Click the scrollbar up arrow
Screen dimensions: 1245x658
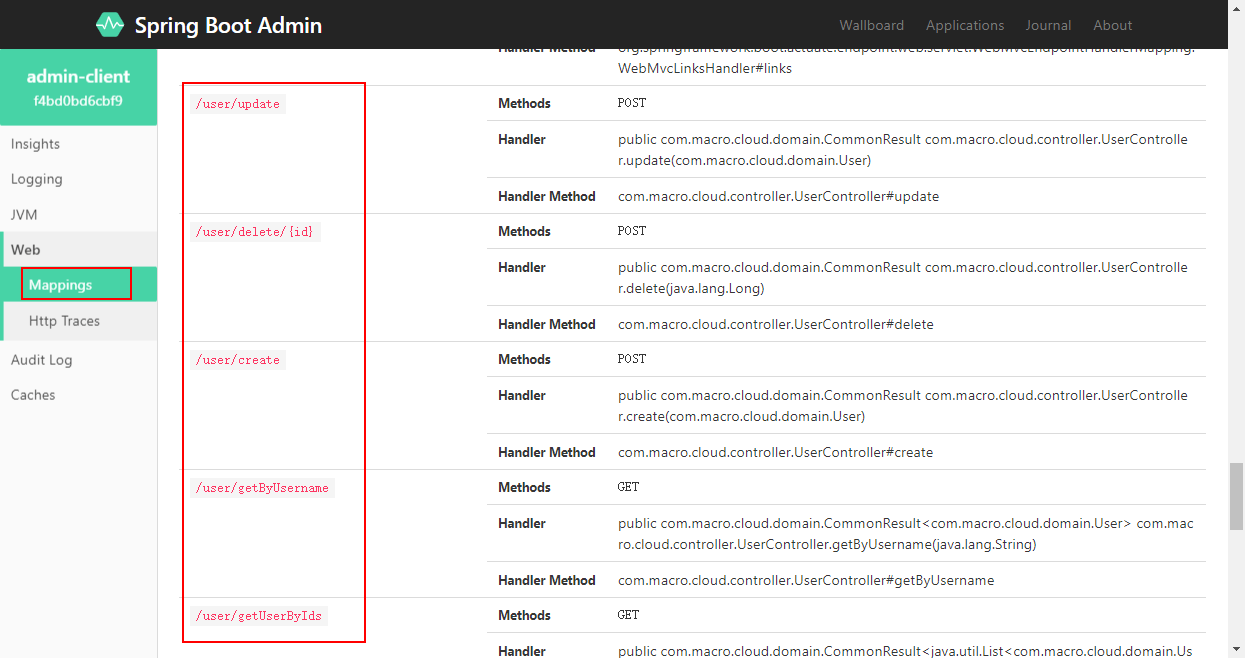(x=1236, y=7)
